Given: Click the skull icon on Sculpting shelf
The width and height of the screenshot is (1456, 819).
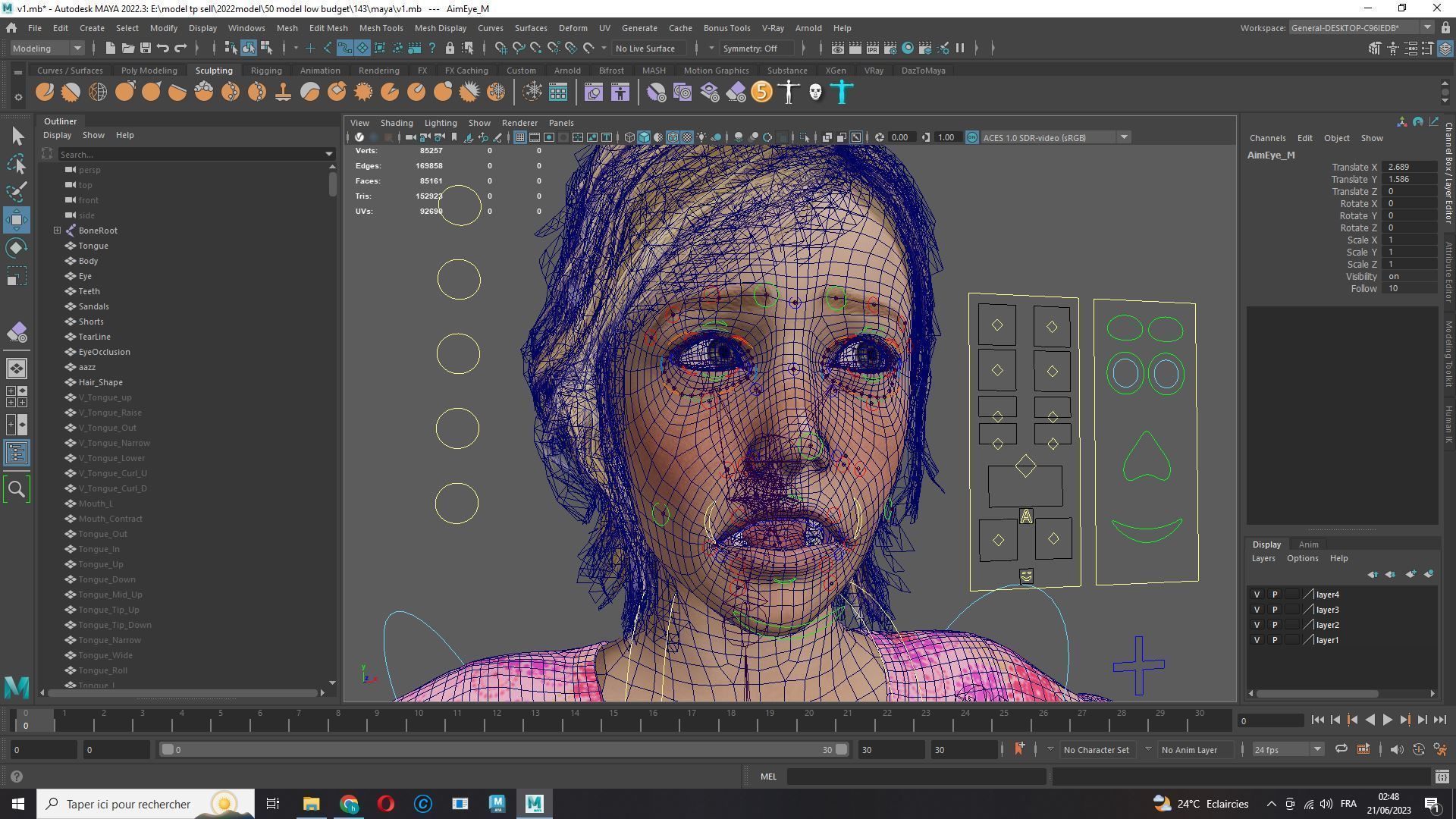Looking at the screenshot, I should click(815, 93).
